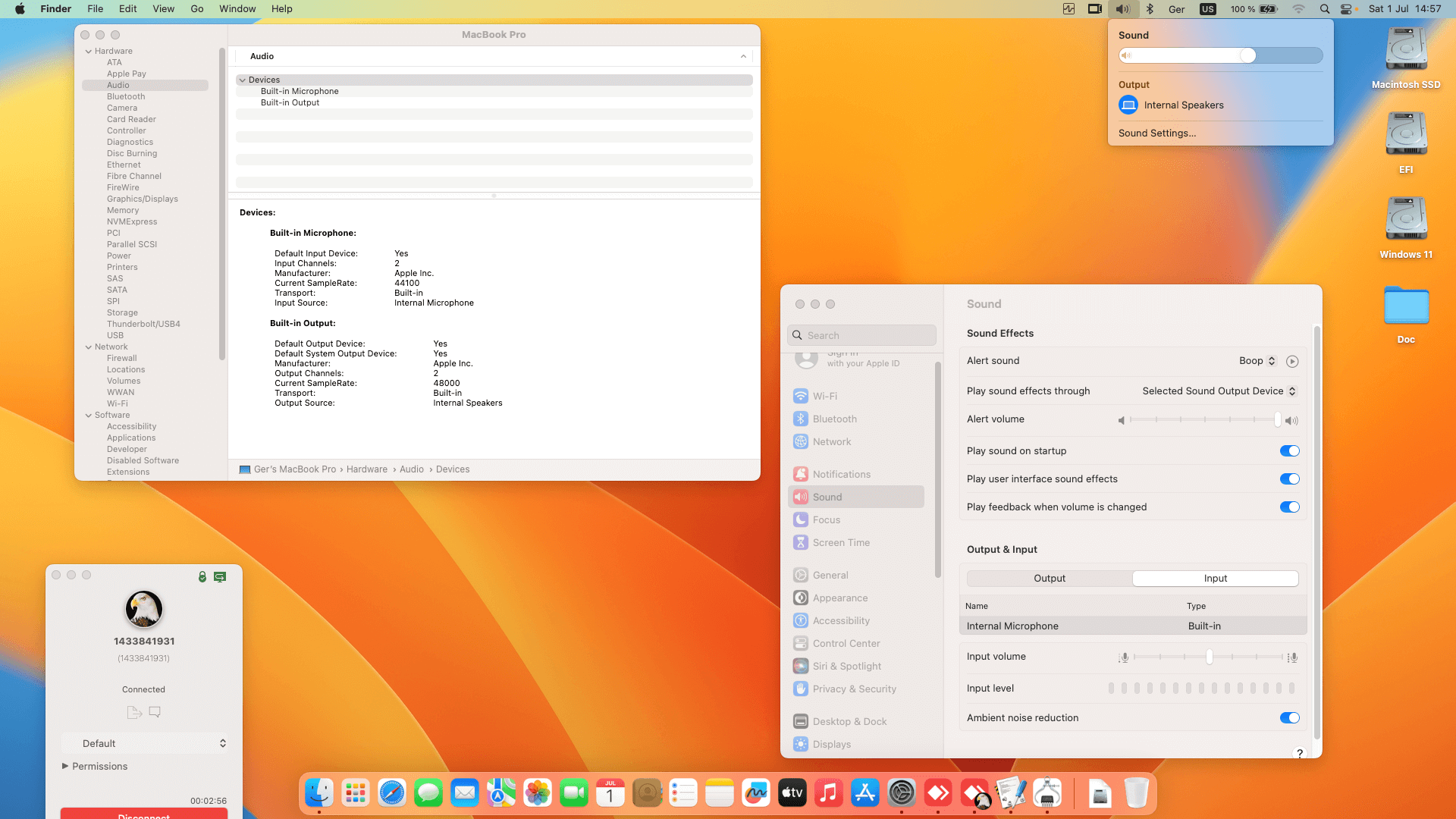Open Bluetooth pane in System Settings sidebar
This screenshot has width=1456, height=819.
tap(856, 419)
